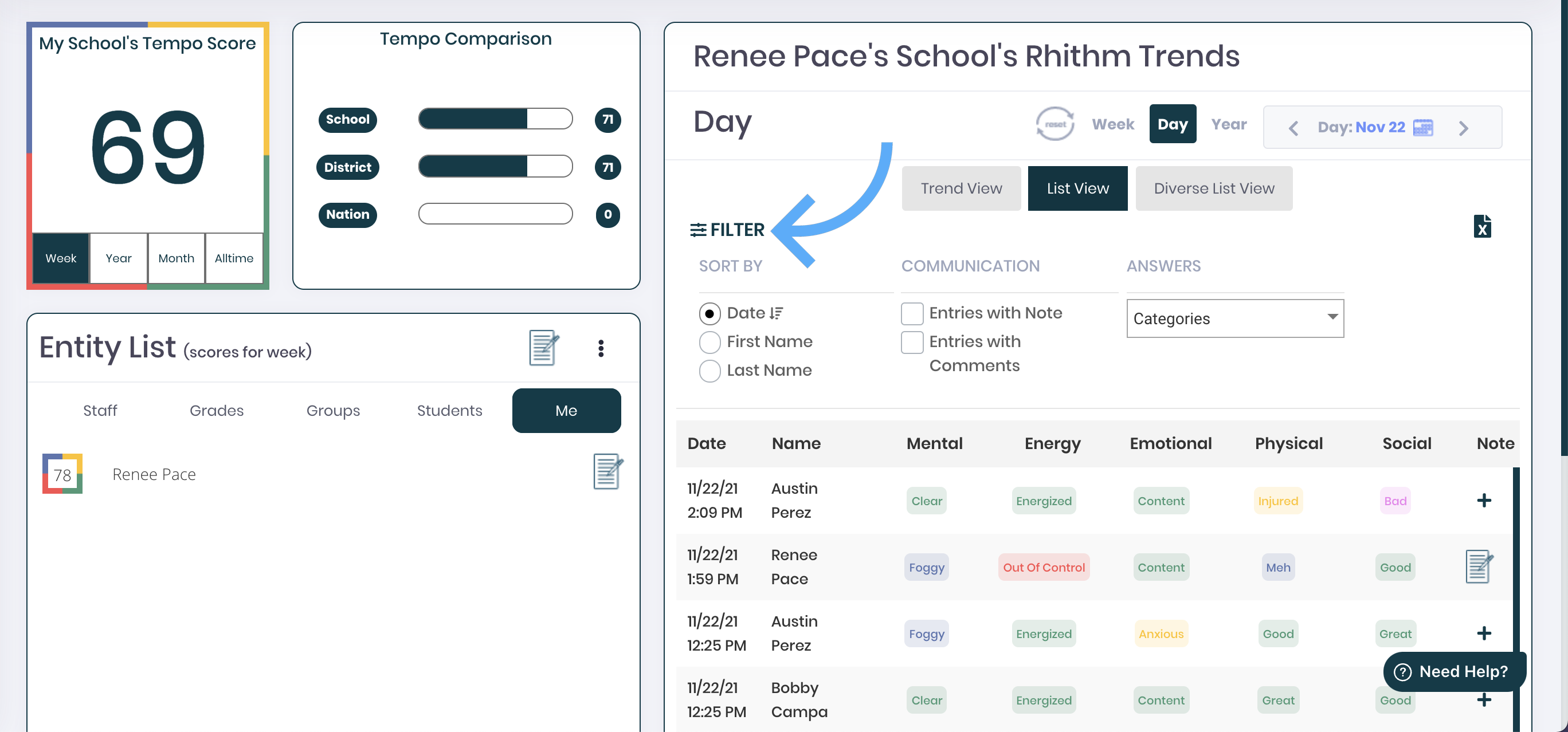This screenshot has width=1568, height=732.
Task: Click the FILTER lines icon
Action: (x=698, y=230)
